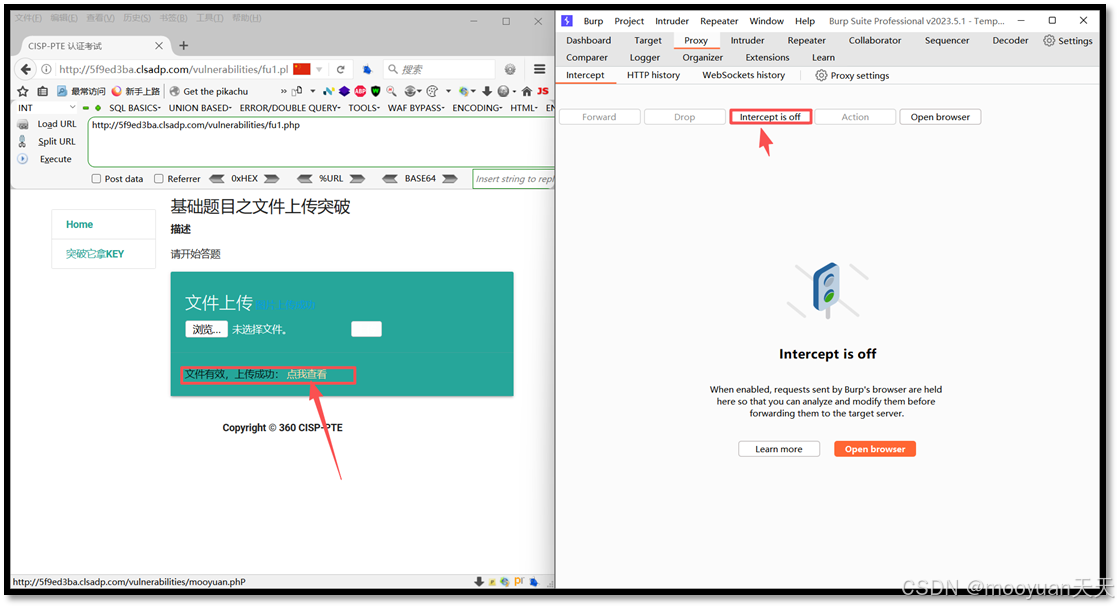Click the bookmarks list icon beside the star
The image size is (1119, 608).
point(43,91)
